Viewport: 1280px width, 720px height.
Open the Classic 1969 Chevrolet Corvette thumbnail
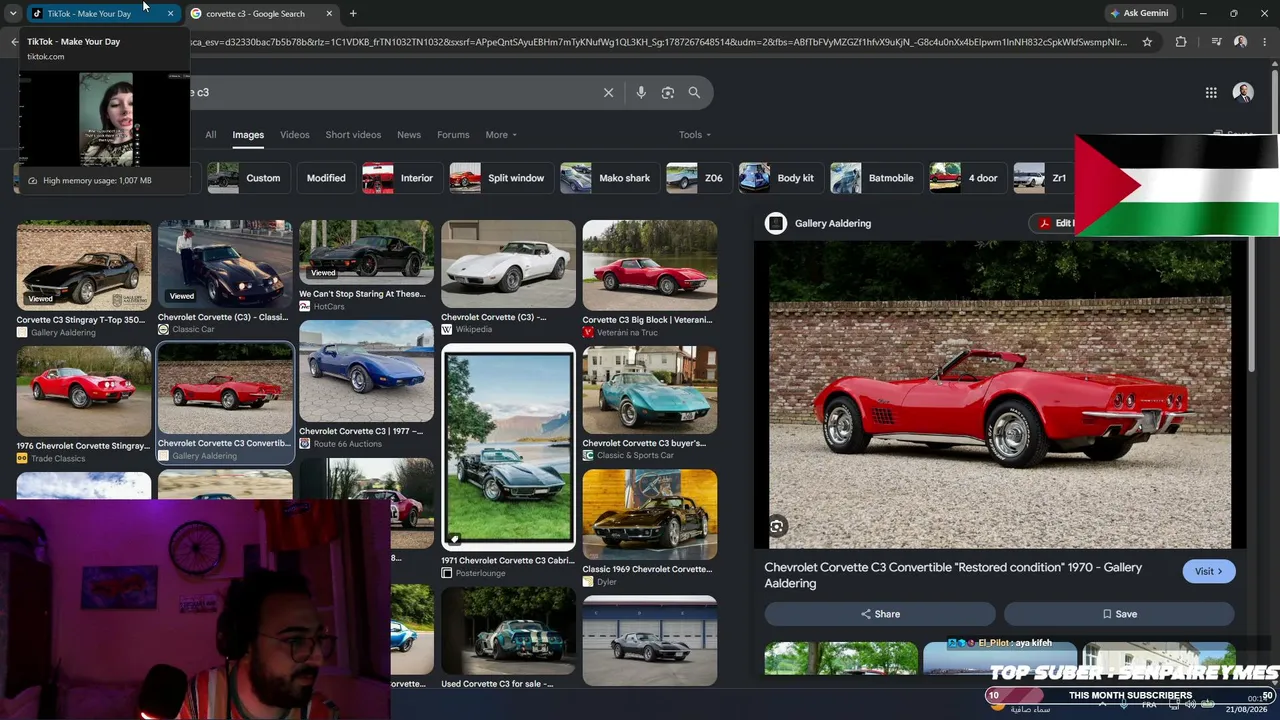tap(650, 515)
